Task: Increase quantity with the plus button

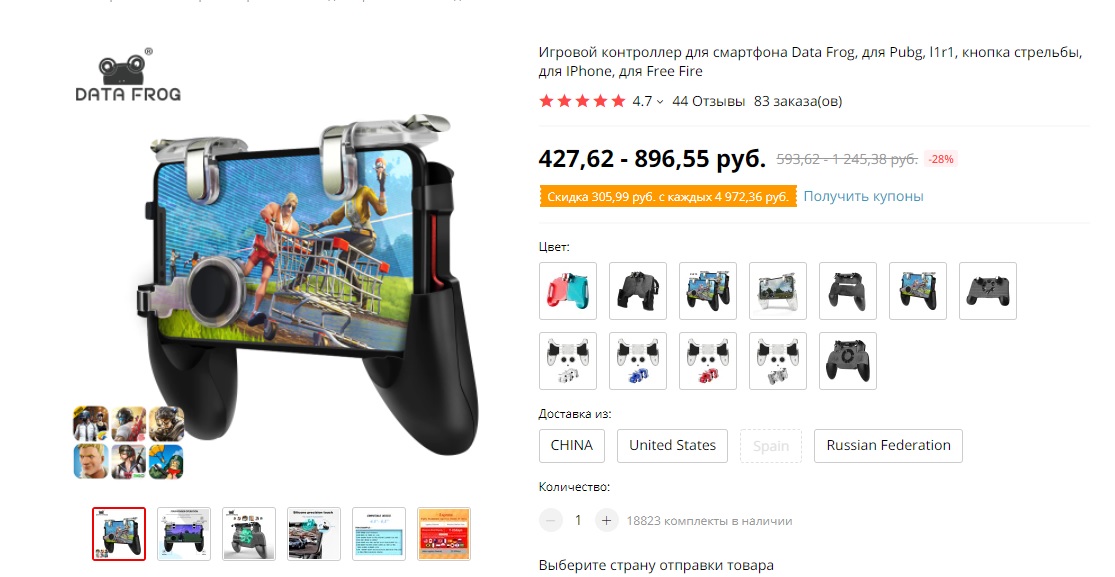Action: (x=606, y=520)
